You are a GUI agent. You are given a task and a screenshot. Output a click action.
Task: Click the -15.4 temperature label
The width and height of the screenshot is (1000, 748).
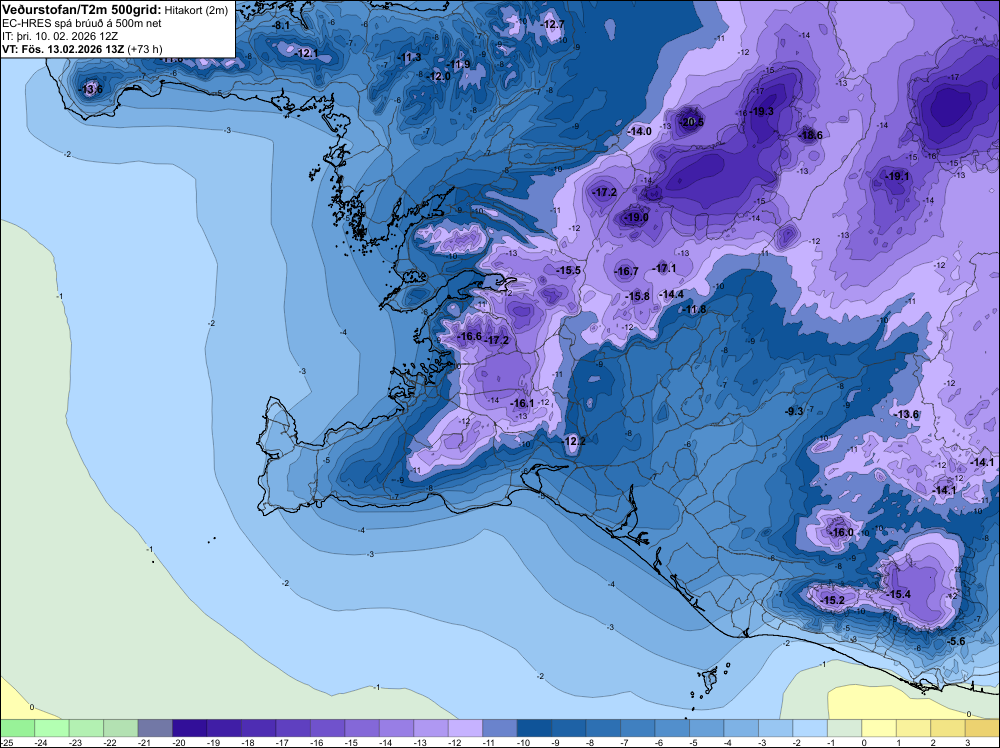(x=898, y=594)
